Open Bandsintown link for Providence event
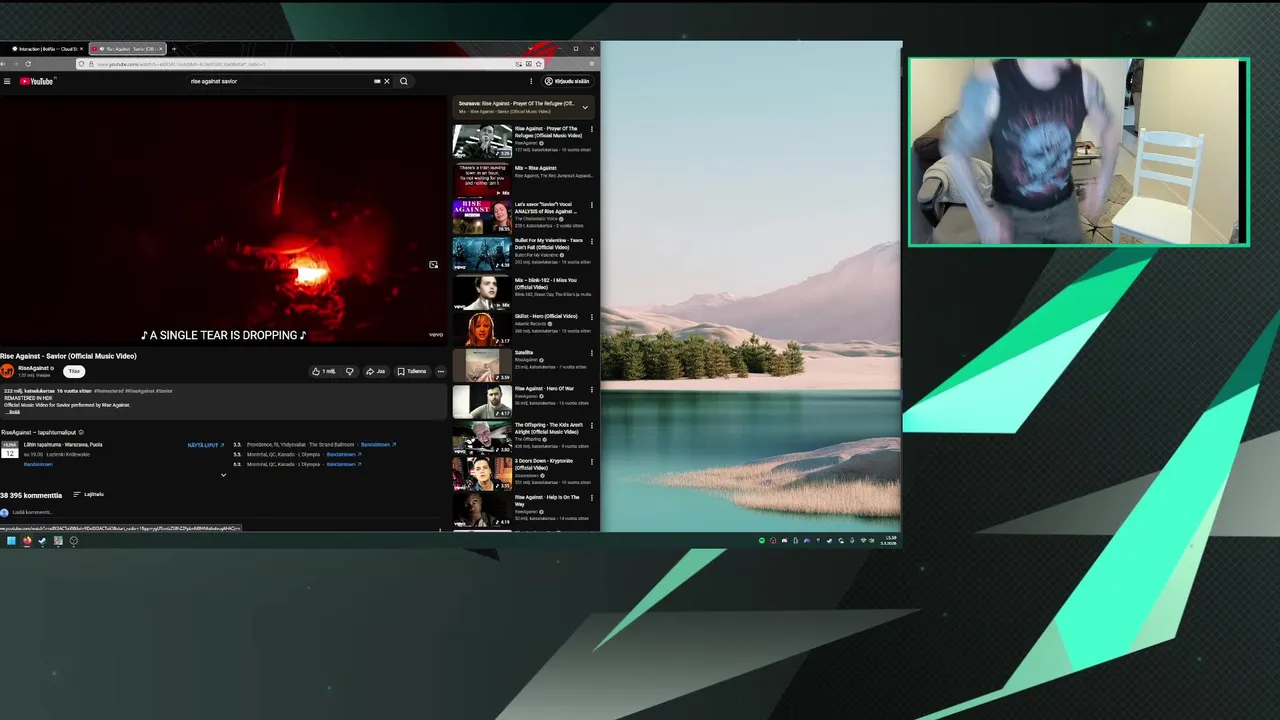Viewport: 1280px width, 720px height. click(x=379, y=445)
